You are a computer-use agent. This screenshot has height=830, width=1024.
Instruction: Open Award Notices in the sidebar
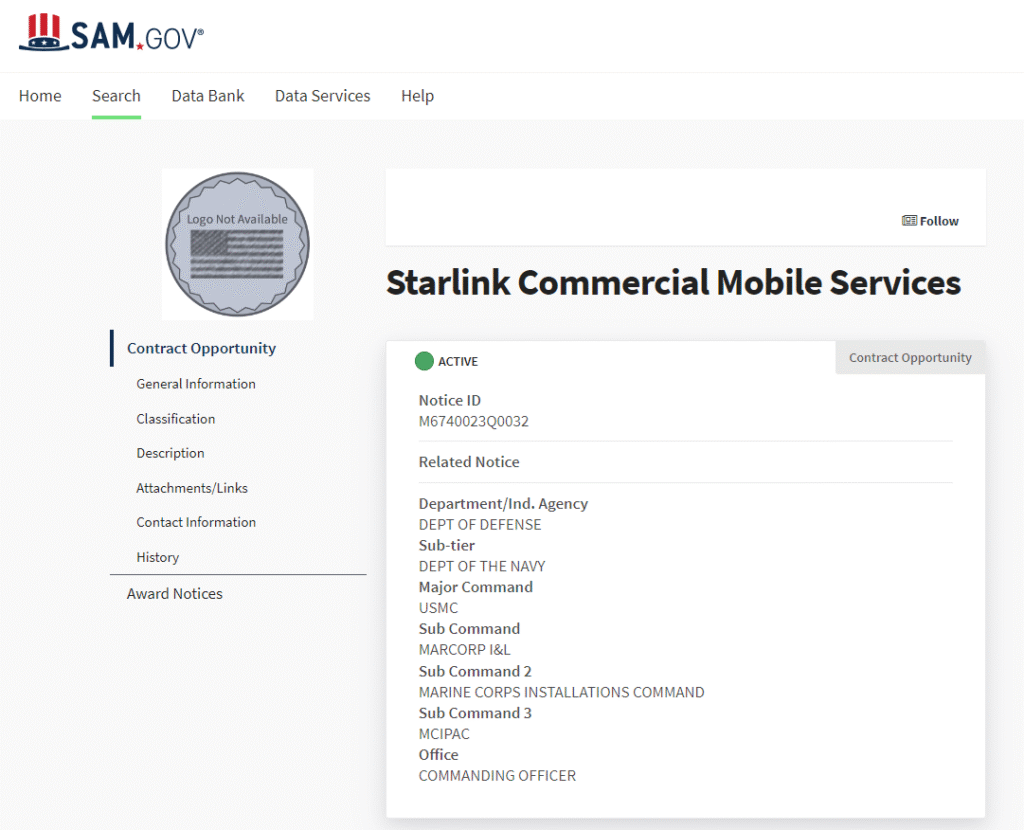point(175,593)
